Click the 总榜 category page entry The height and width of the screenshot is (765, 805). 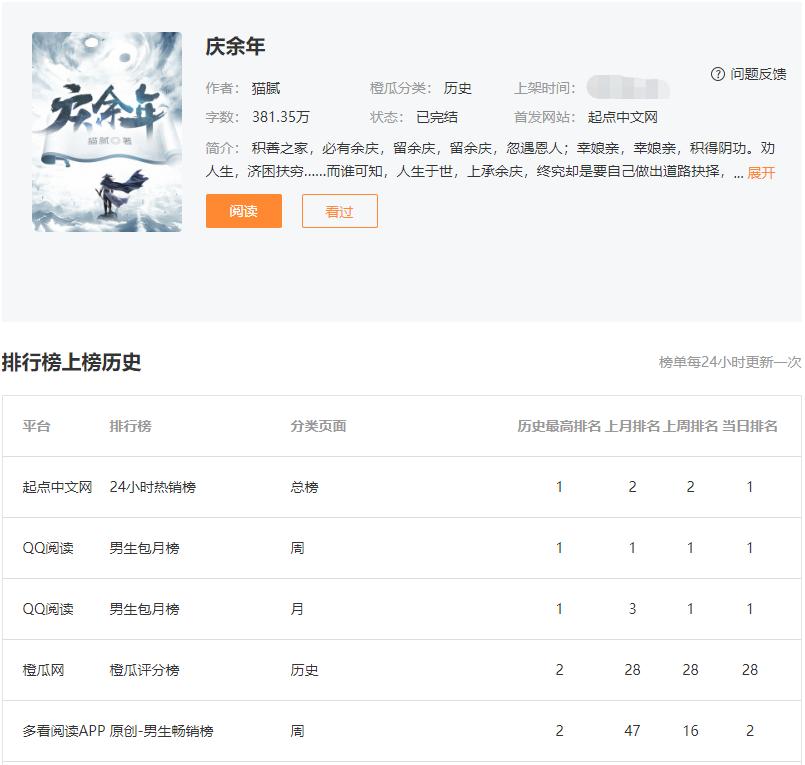pos(303,486)
